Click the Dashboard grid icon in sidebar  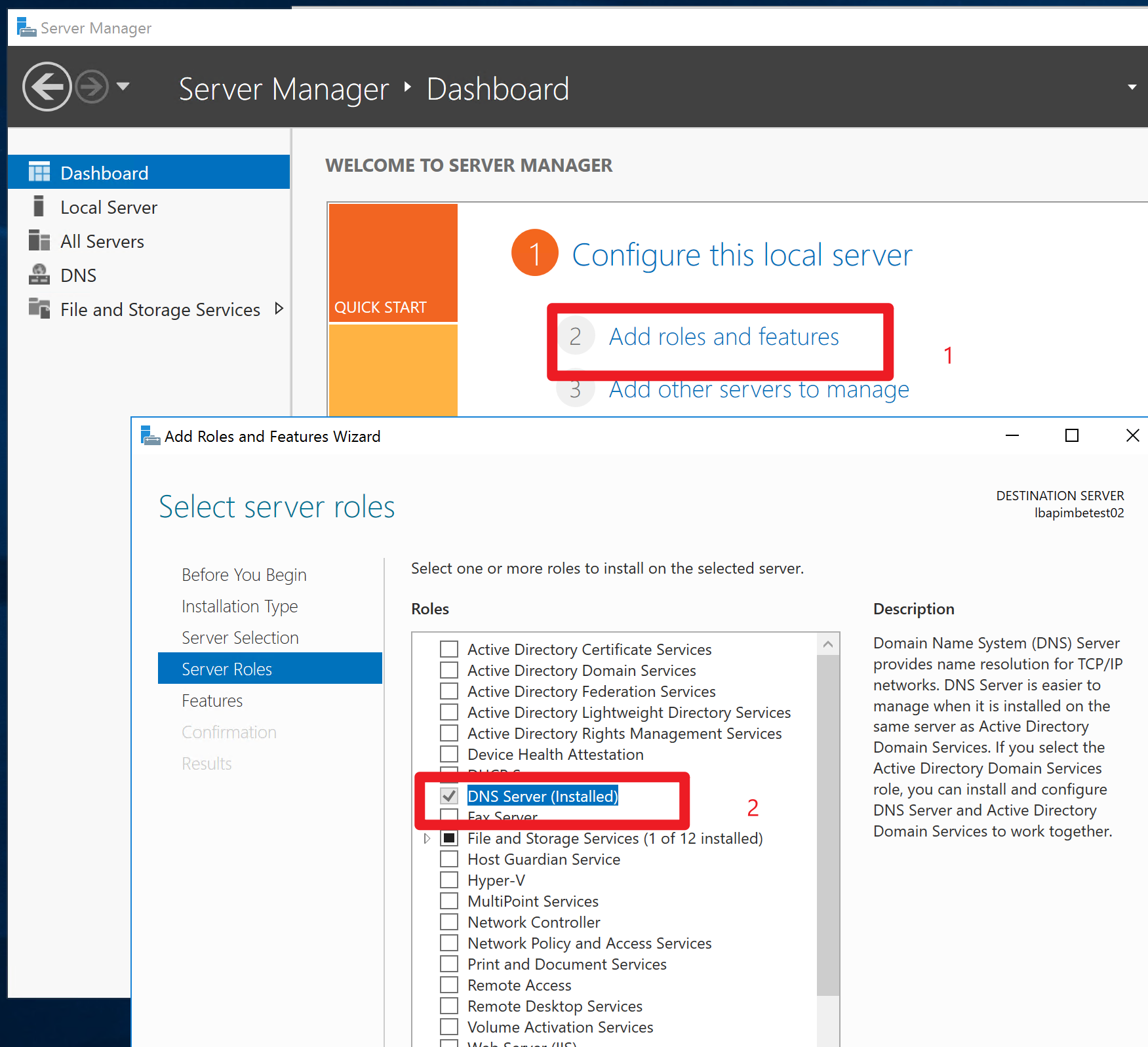(x=39, y=172)
